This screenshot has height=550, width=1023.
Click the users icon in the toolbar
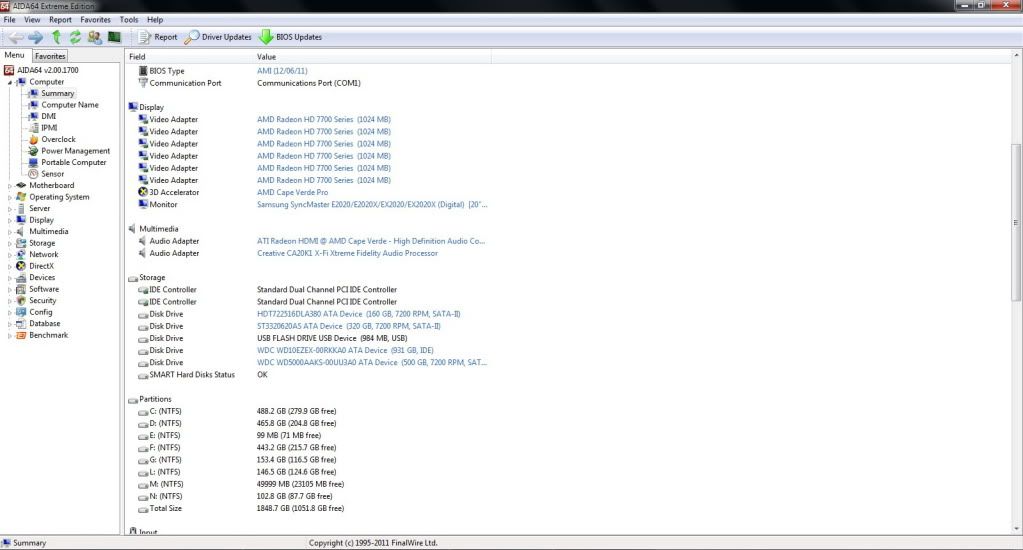(95, 37)
